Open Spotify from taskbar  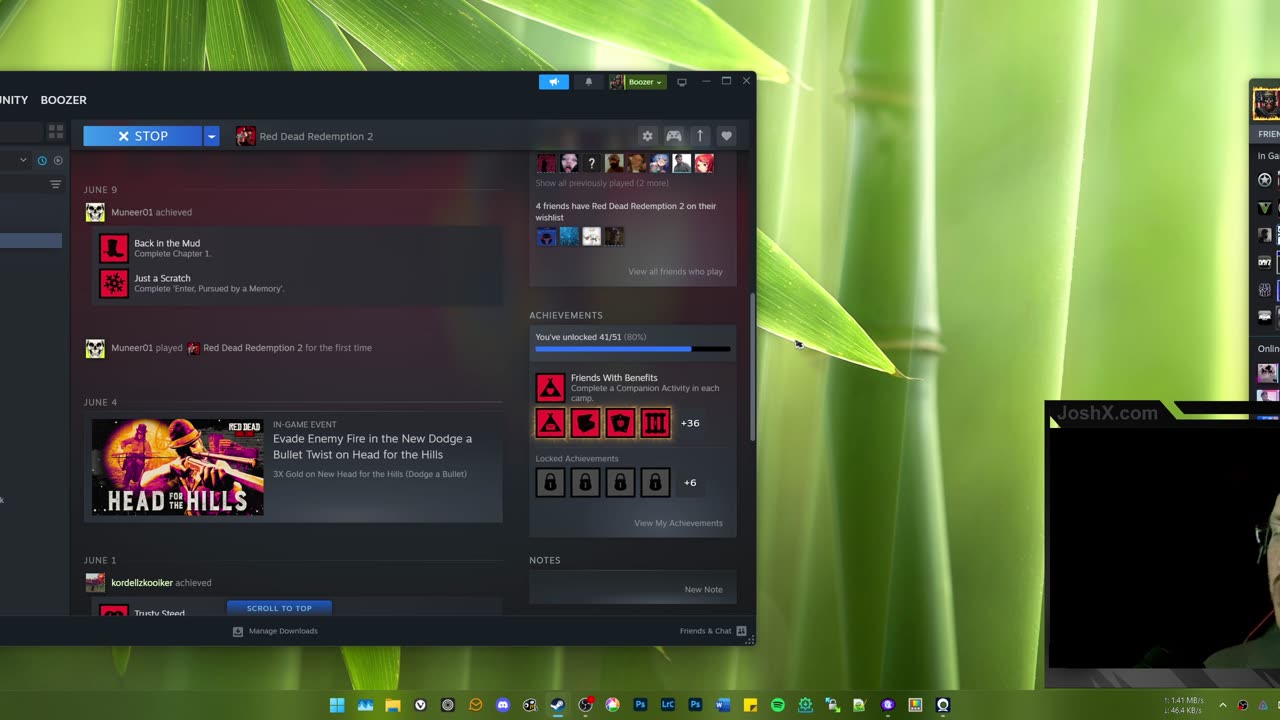(778, 705)
